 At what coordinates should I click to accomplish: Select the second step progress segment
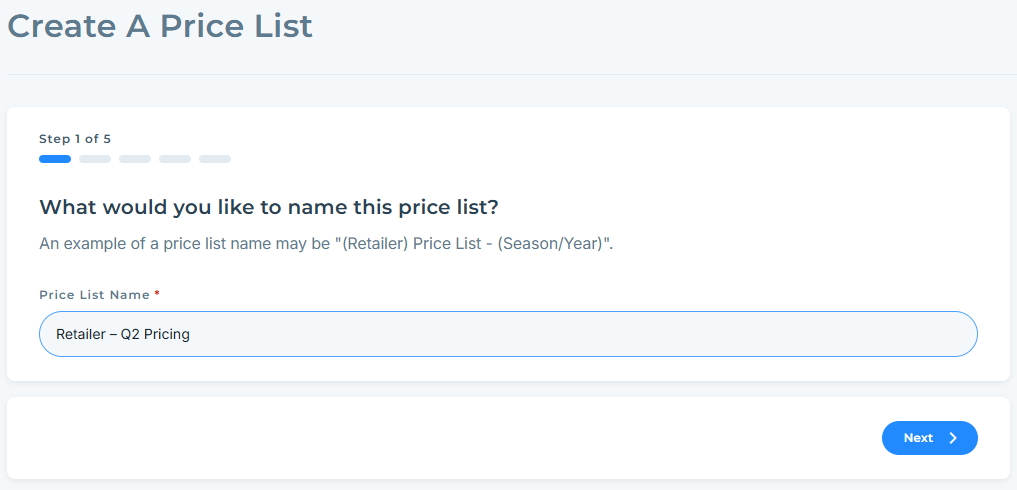pyautogui.click(x=95, y=159)
